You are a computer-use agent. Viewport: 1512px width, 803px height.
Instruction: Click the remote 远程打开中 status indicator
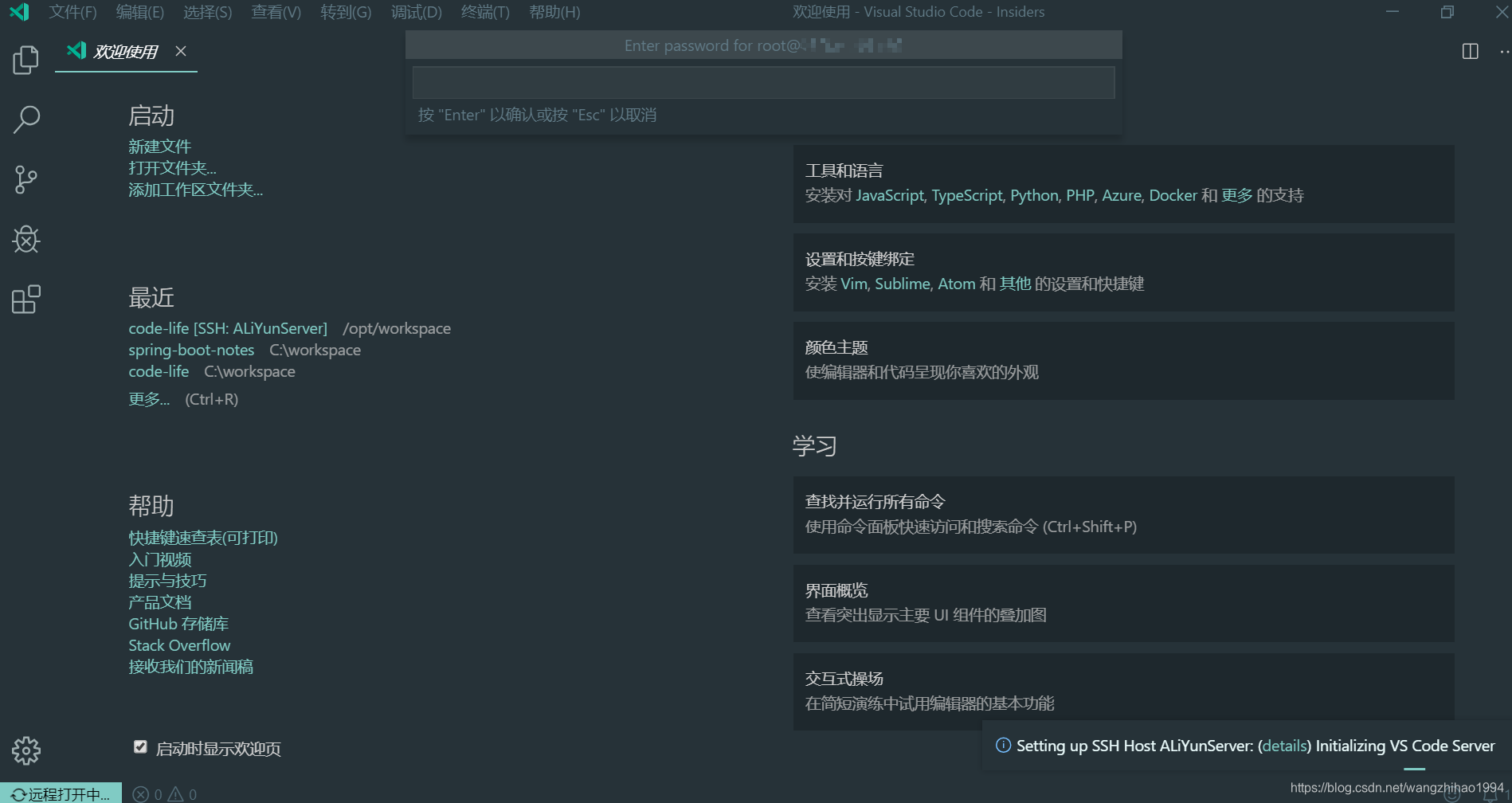pos(61,793)
